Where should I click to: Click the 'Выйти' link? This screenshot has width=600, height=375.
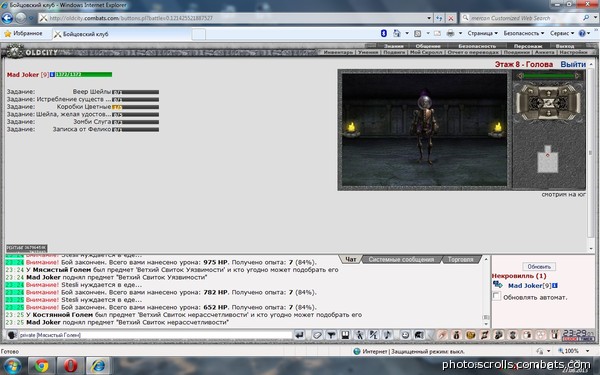tap(573, 64)
